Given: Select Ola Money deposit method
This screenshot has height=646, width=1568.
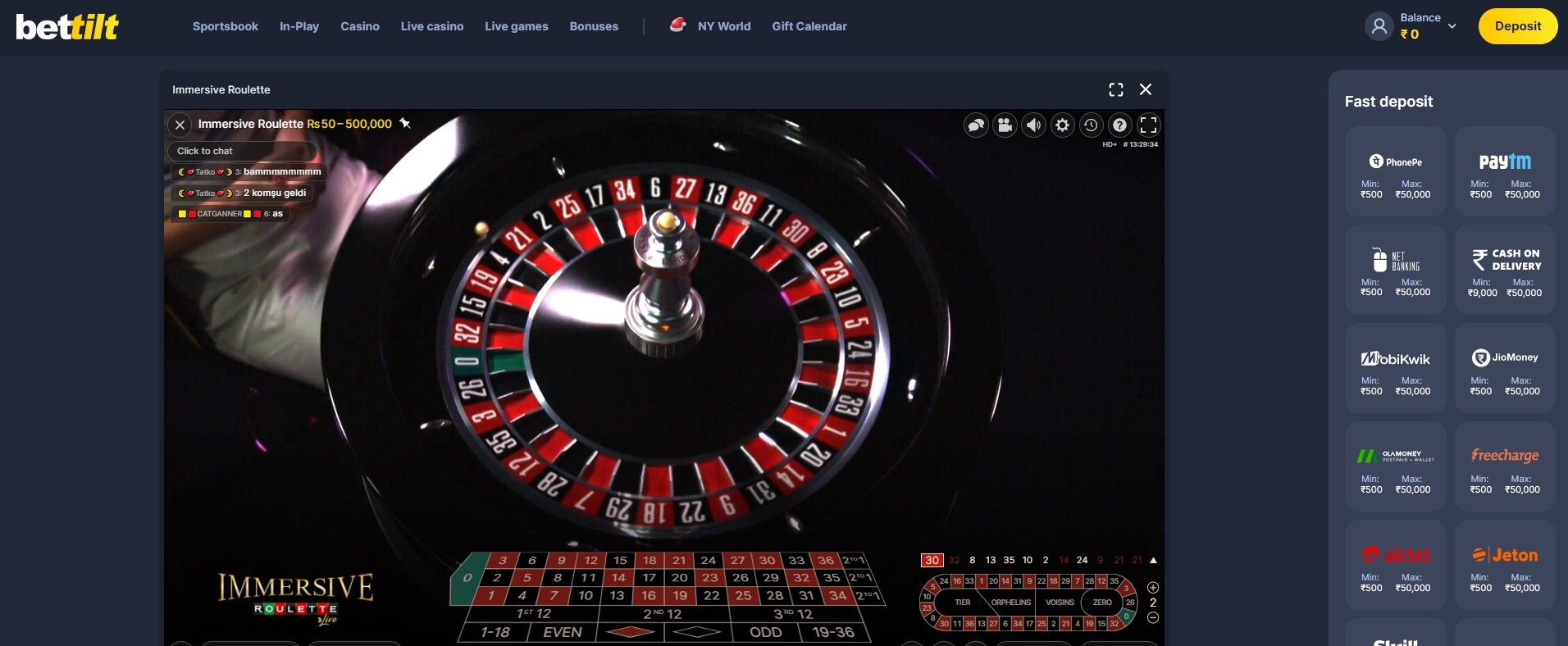Looking at the screenshot, I should pyautogui.click(x=1396, y=466).
